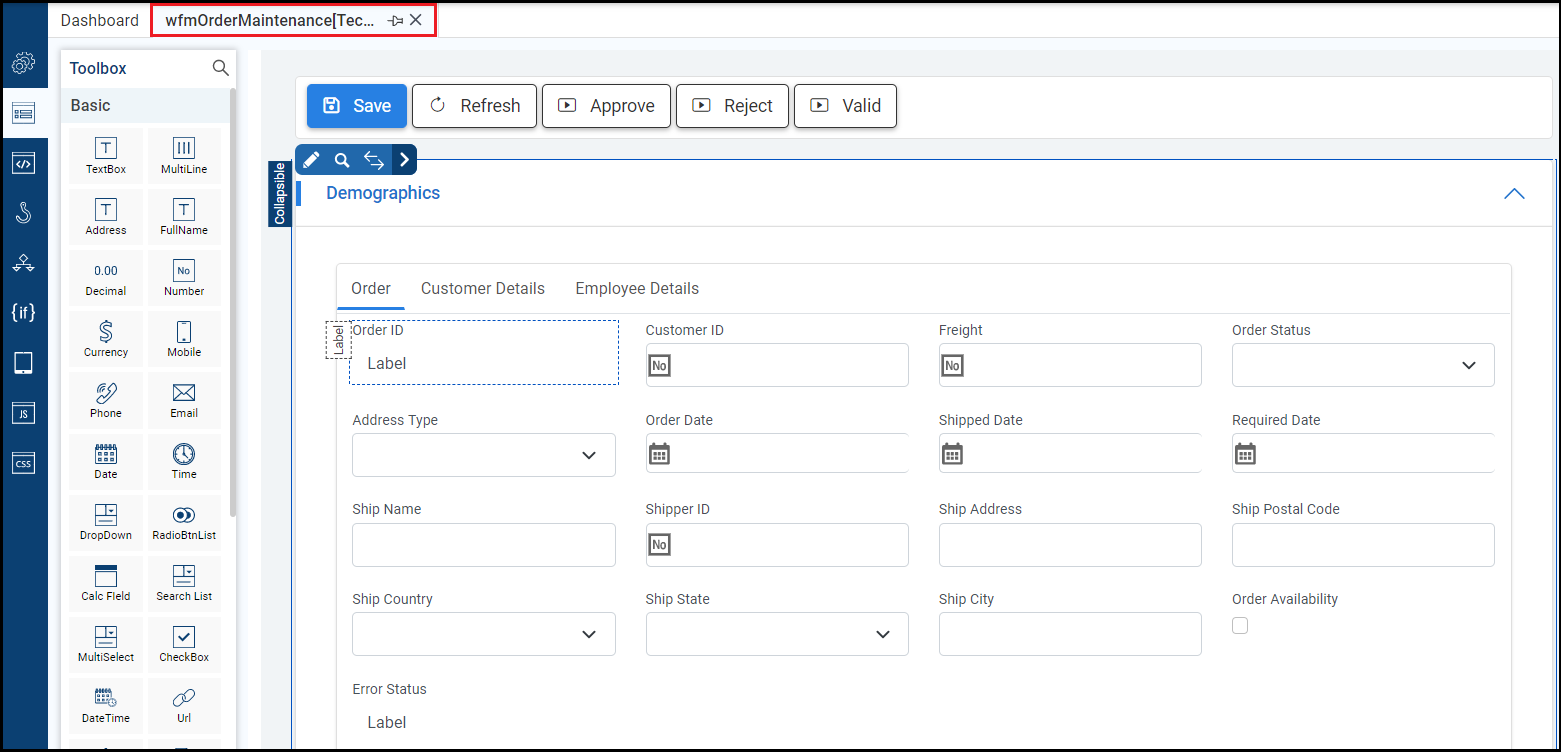Screen dimensions: 1561x752
Task: Choose the RadioBtnList toolbox control
Action: (x=184, y=522)
